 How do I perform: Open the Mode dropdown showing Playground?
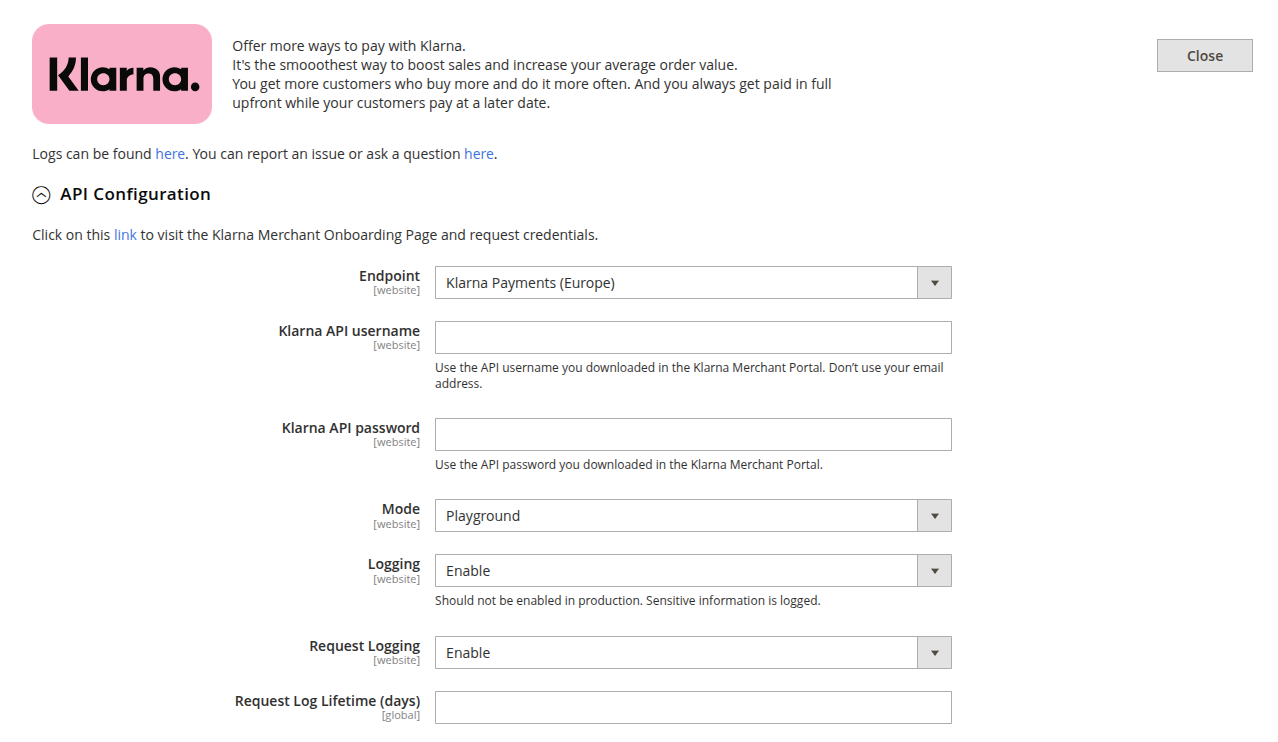(693, 516)
